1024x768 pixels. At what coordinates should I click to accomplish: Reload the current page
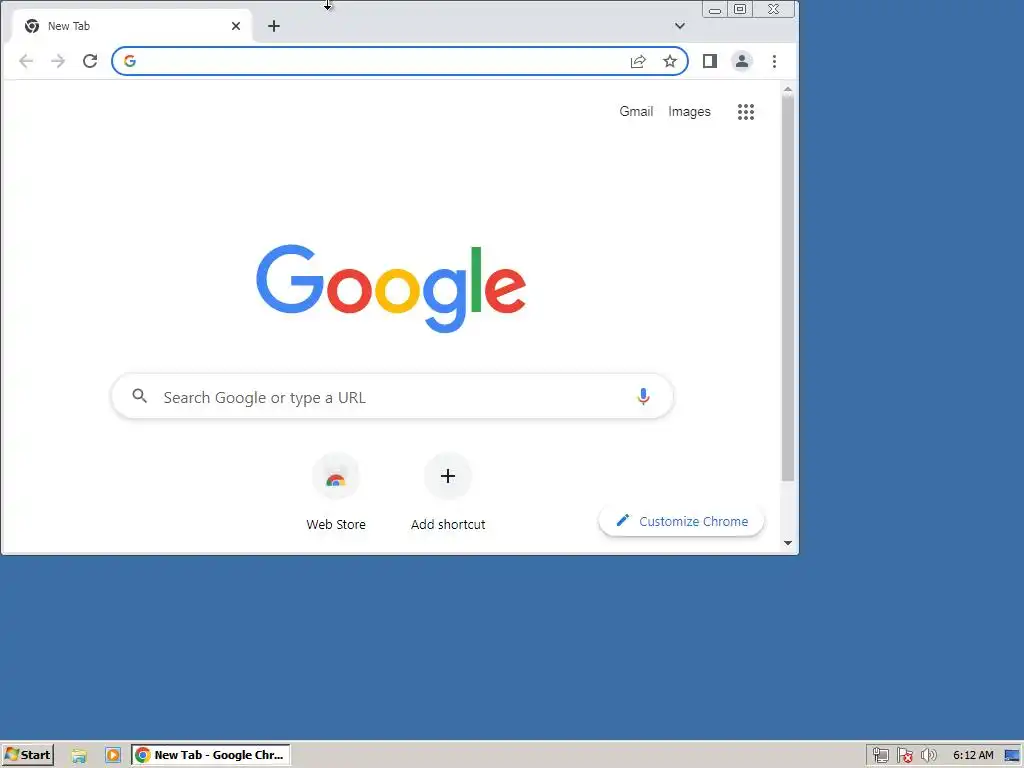90,61
